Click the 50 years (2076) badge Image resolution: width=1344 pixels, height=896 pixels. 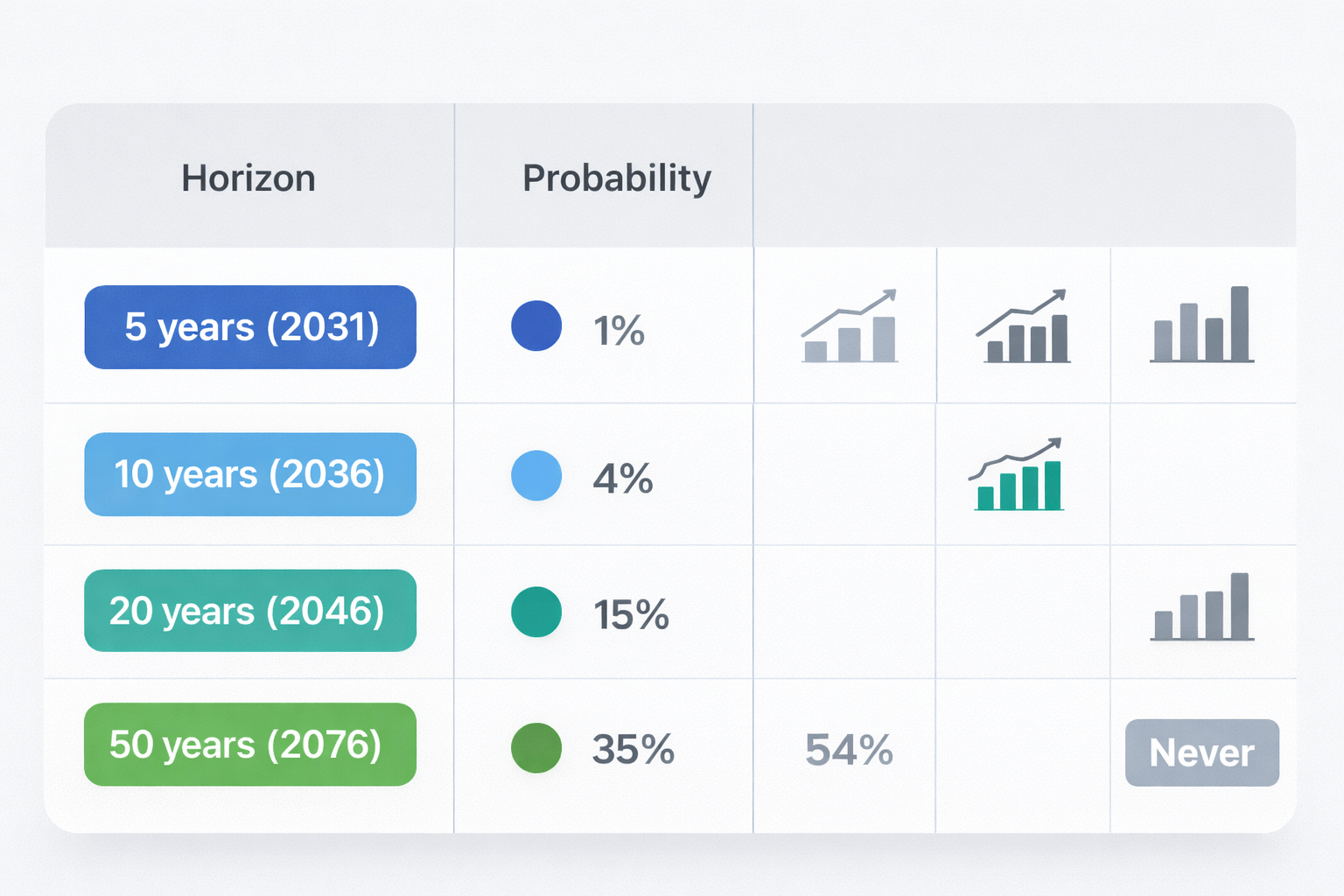click(250, 745)
